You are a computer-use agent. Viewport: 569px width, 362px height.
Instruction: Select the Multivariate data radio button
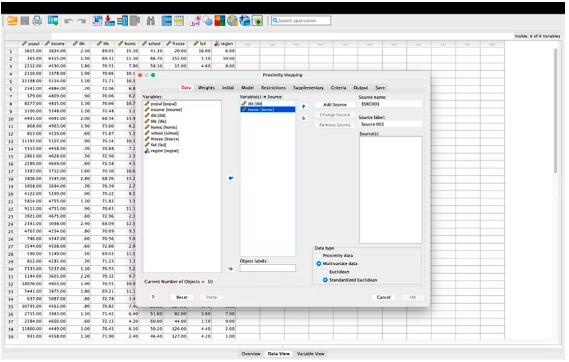(319, 264)
